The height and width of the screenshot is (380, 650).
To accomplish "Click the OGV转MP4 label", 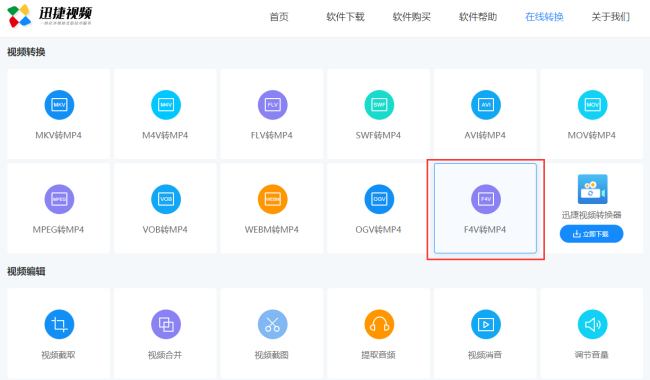I will 378,230.
